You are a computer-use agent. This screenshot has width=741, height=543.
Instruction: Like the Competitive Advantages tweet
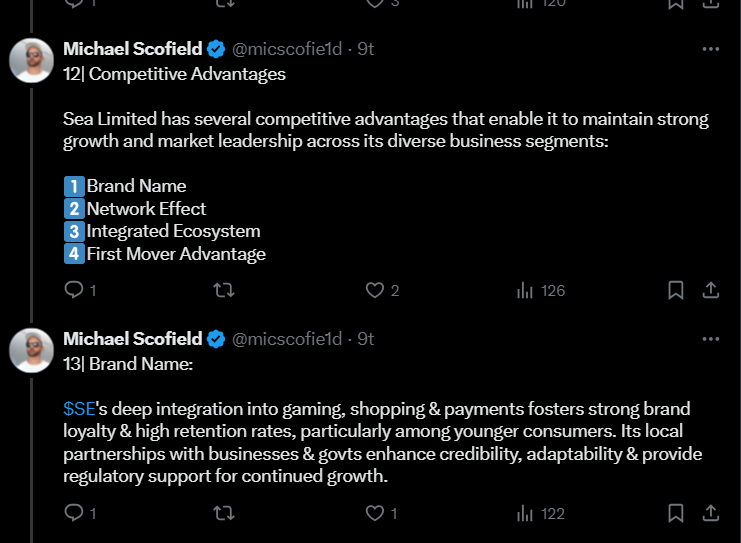pyautogui.click(x=375, y=290)
